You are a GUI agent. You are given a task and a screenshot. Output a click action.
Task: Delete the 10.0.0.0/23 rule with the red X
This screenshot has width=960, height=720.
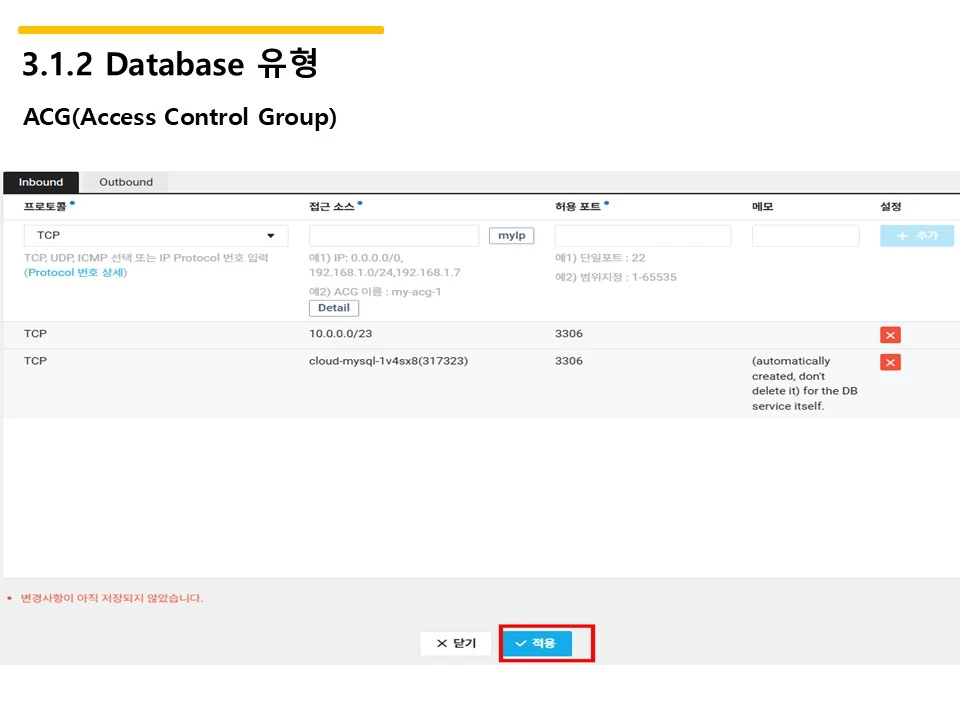pyautogui.click(x=890, y=335)
